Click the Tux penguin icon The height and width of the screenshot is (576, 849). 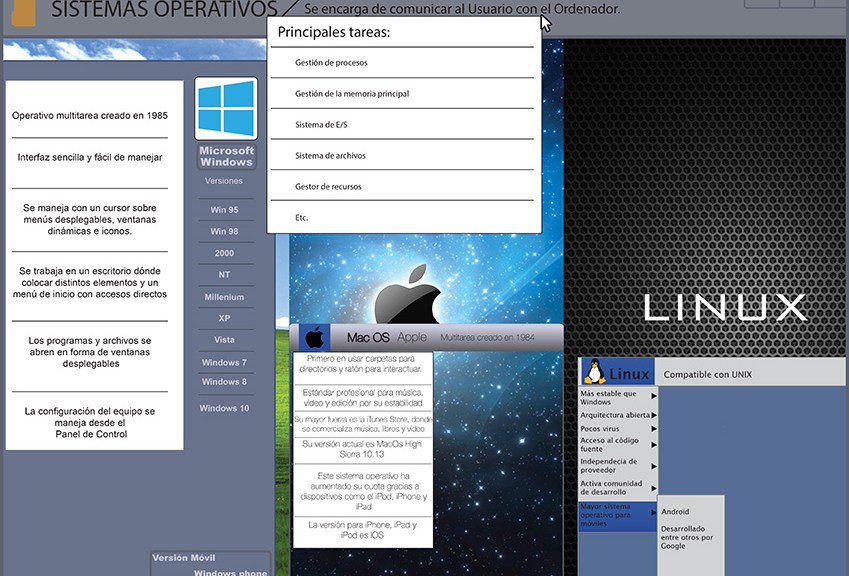597,373
